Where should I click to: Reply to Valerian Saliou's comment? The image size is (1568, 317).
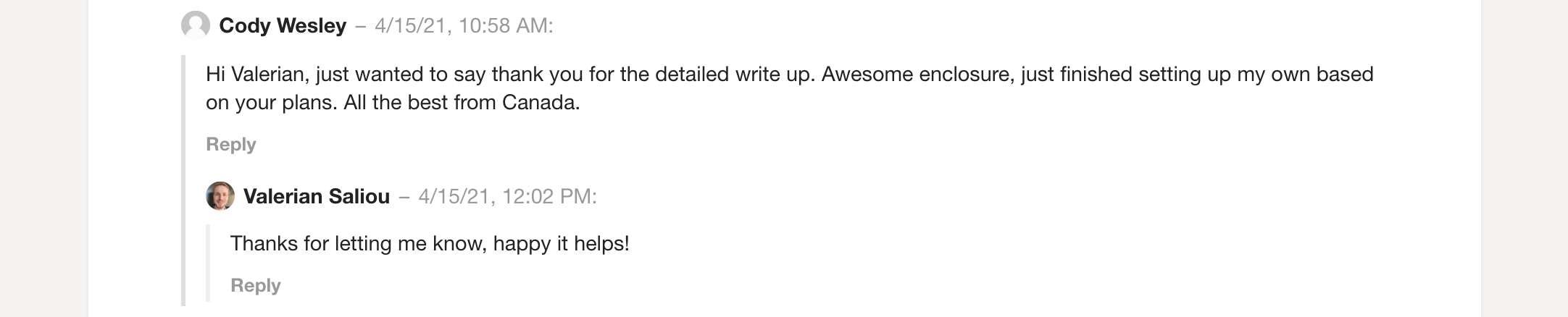tap(255, 285)
